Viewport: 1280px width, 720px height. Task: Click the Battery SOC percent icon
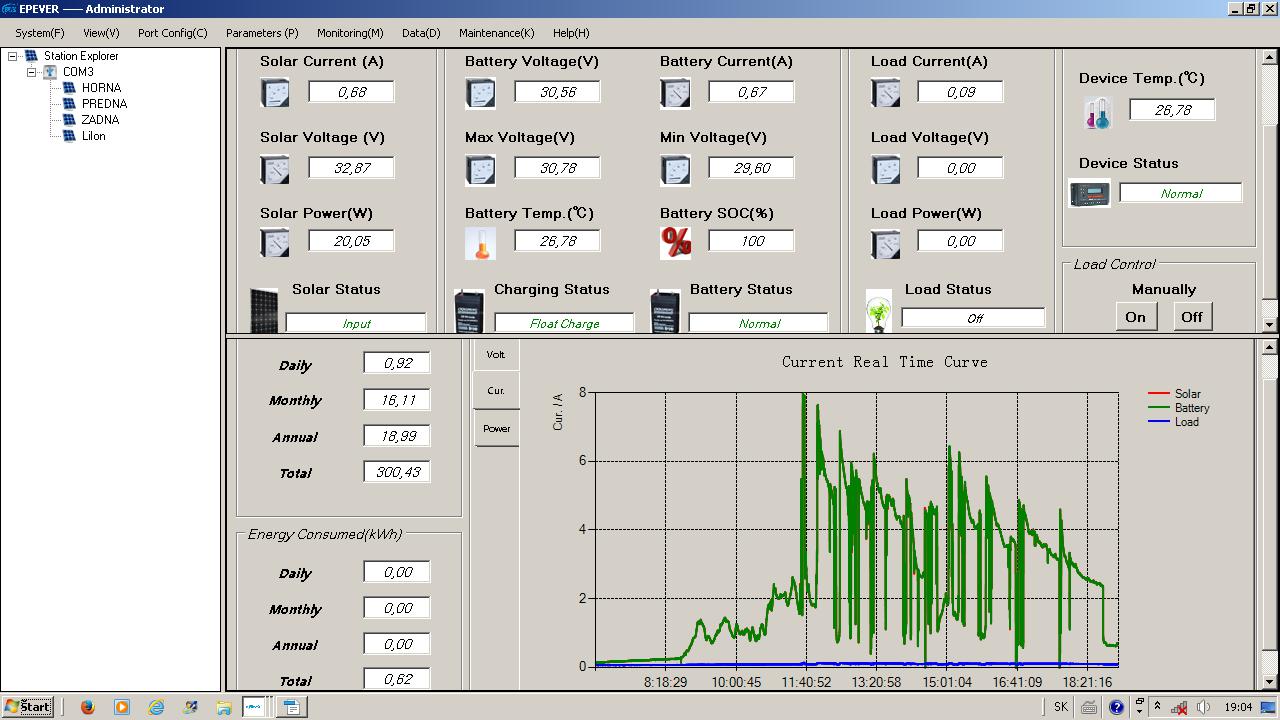coord(676,242)
